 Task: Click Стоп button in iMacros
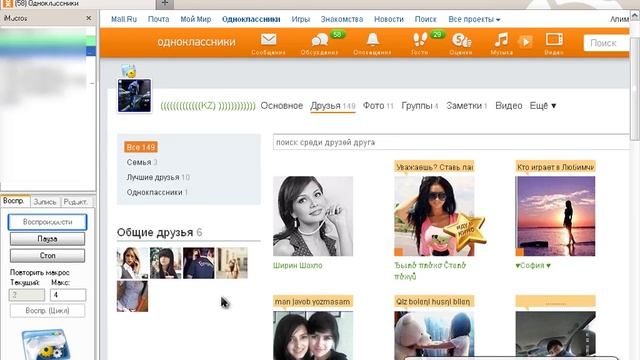(x=47, y=256)
